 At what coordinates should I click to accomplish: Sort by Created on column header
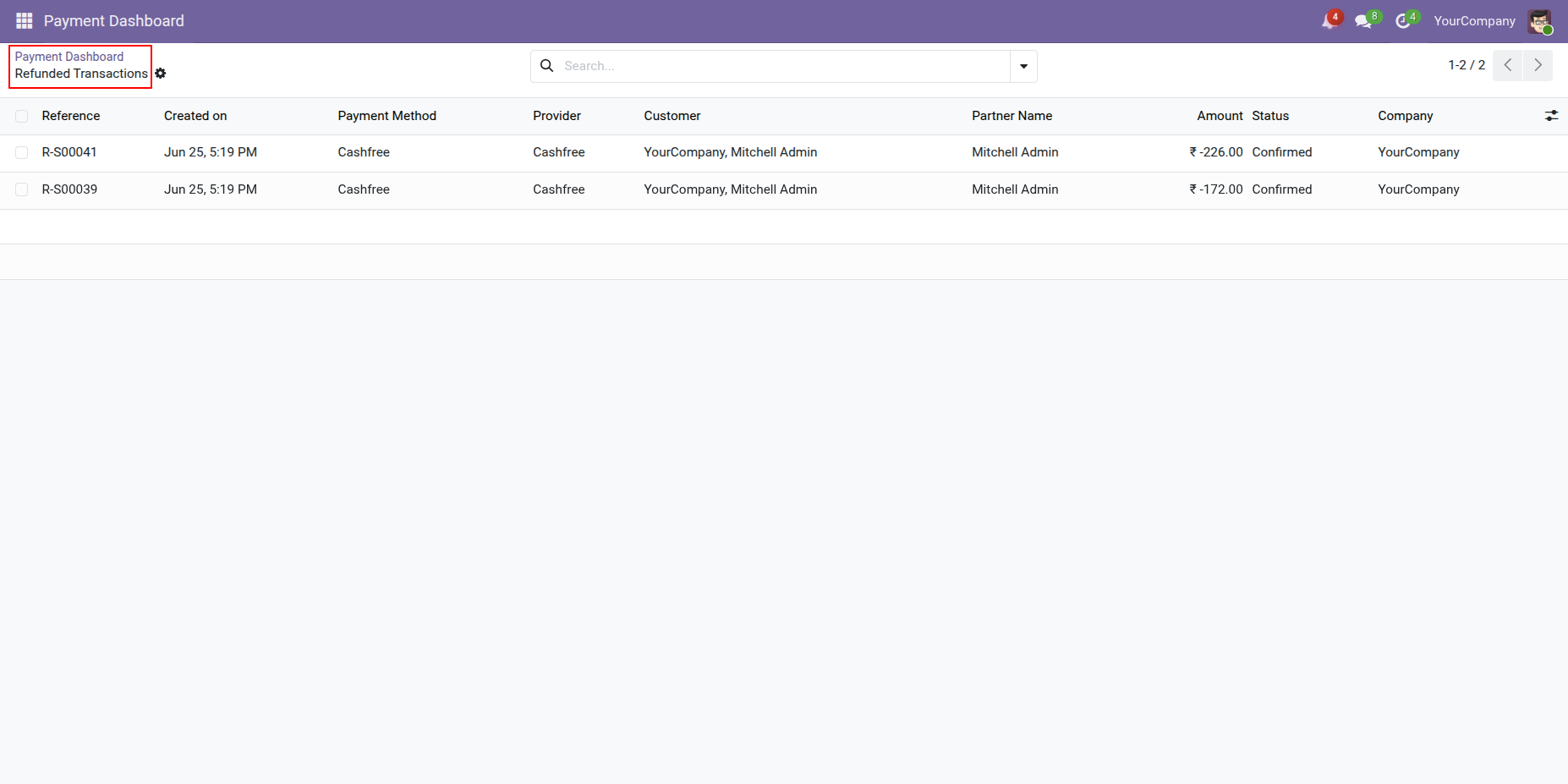coord(195,116)
